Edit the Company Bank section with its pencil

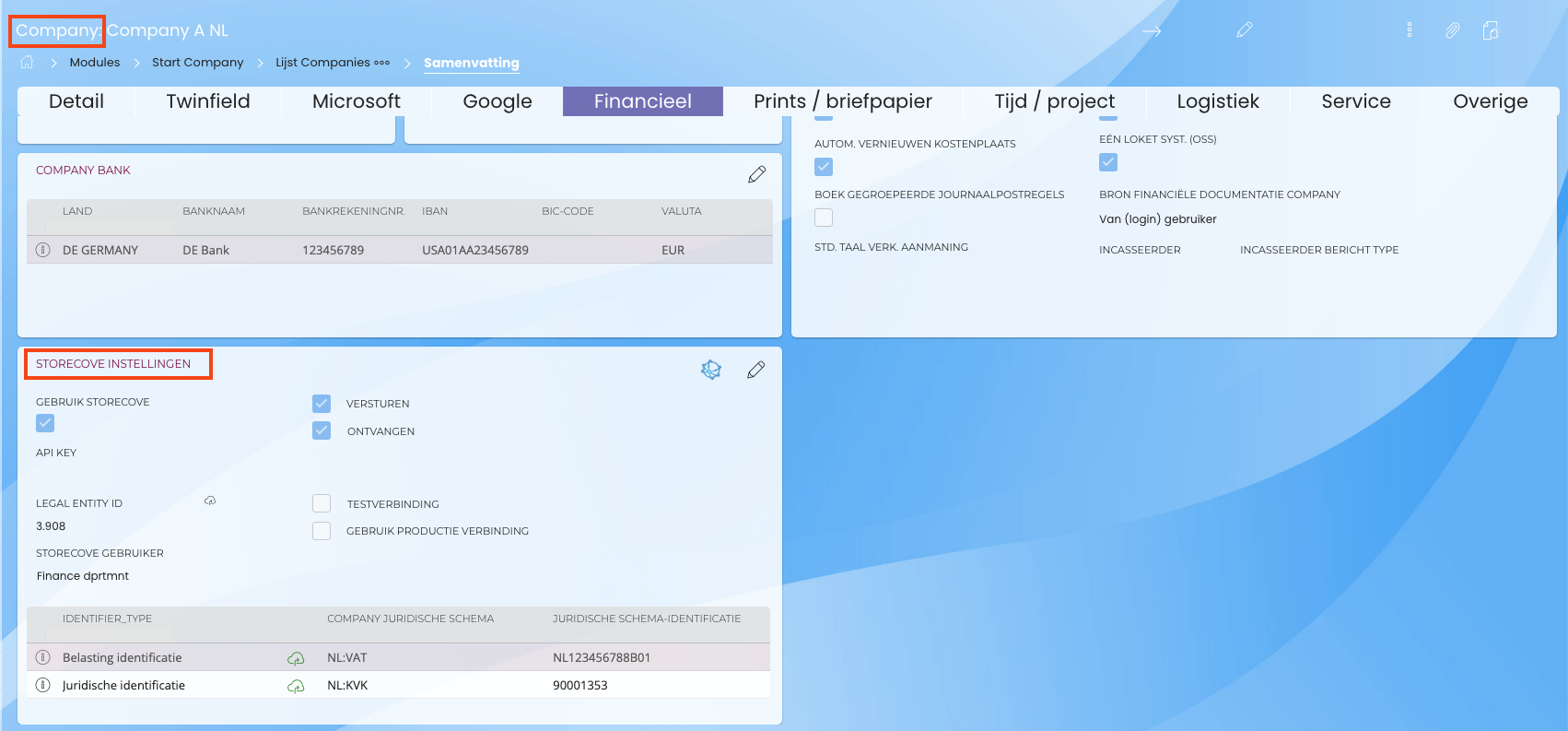point(757,174)
